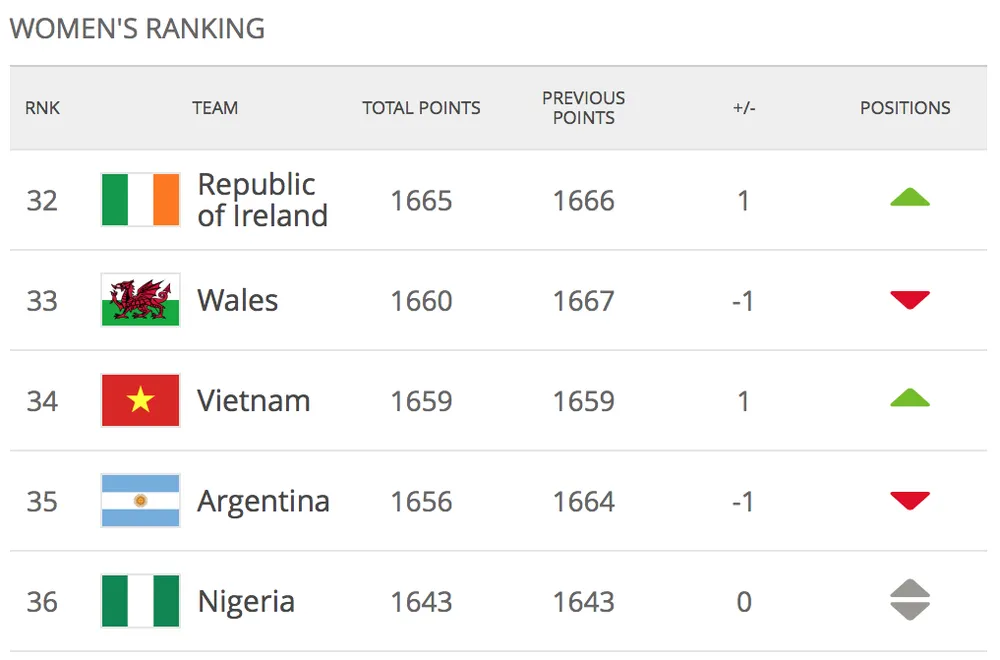Click the Wales dragon flag icon
This screenshot has height=660, width=1000.
pyautogui.click(x=141, y=300)
